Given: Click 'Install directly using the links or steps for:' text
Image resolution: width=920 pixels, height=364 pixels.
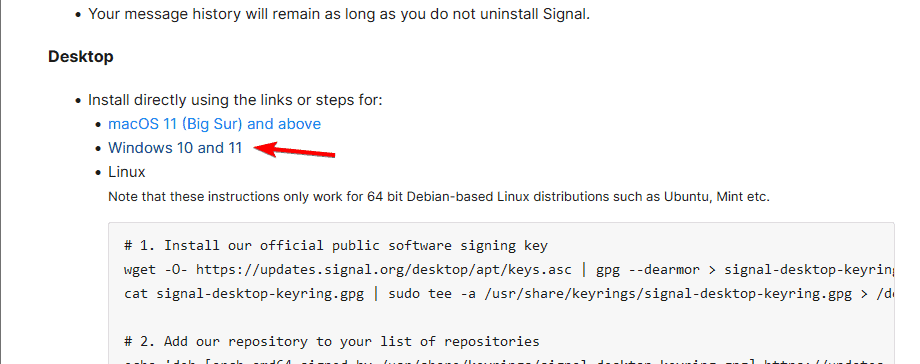Looking at the screenshot, I should coord(235,100).
